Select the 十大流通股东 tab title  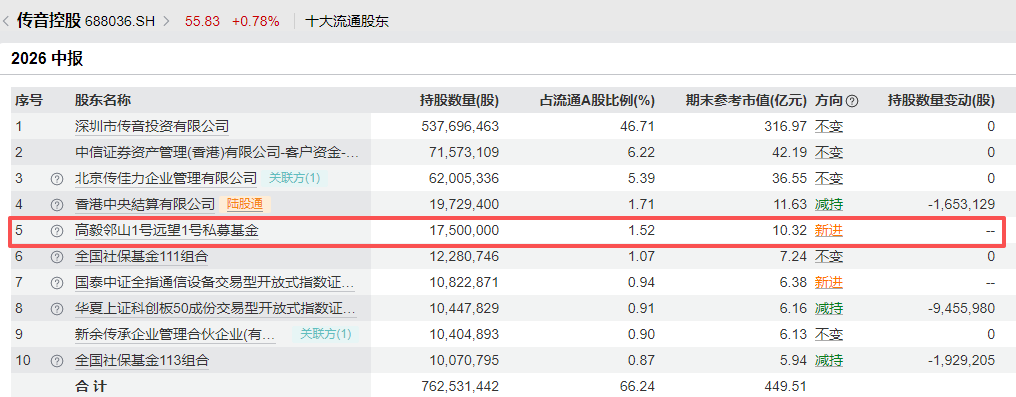[347, 21]
